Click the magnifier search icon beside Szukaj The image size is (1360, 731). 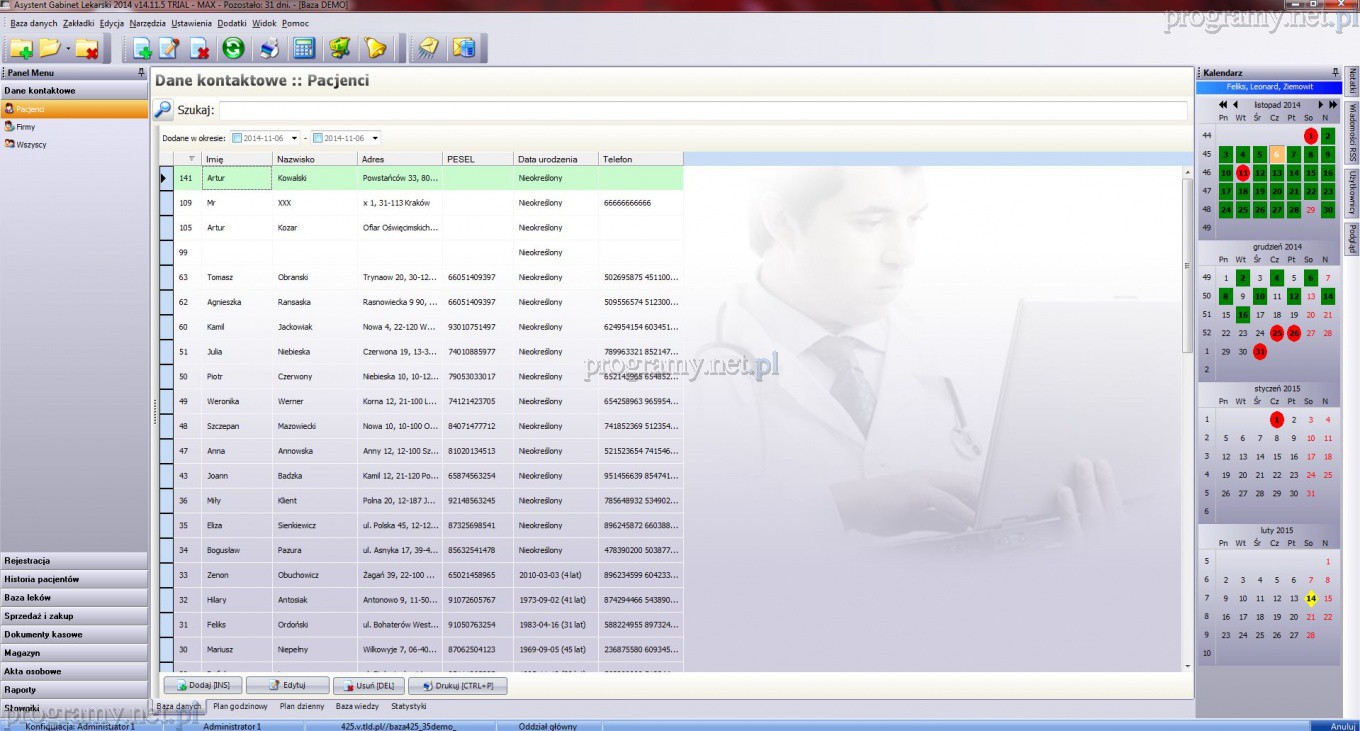[163, 110]
